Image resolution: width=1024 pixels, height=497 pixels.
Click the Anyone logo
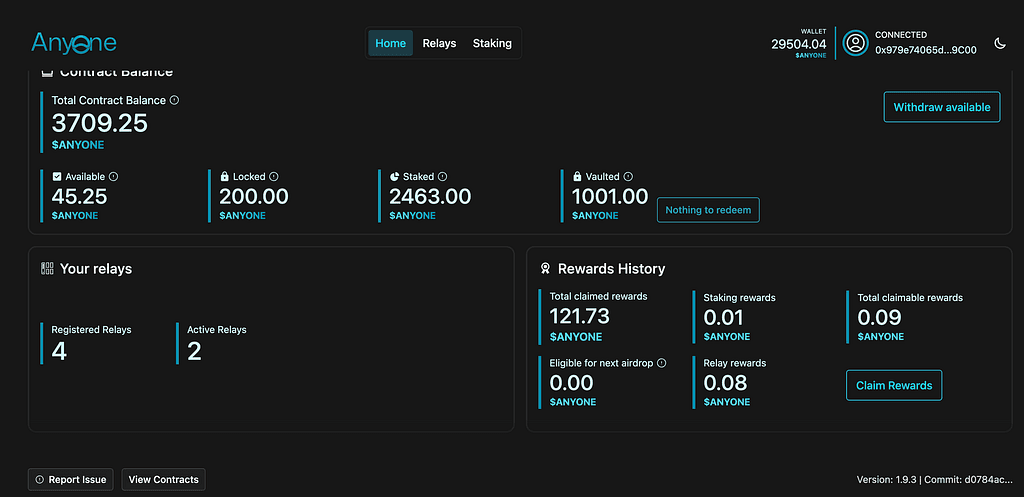tap(74, 42)
